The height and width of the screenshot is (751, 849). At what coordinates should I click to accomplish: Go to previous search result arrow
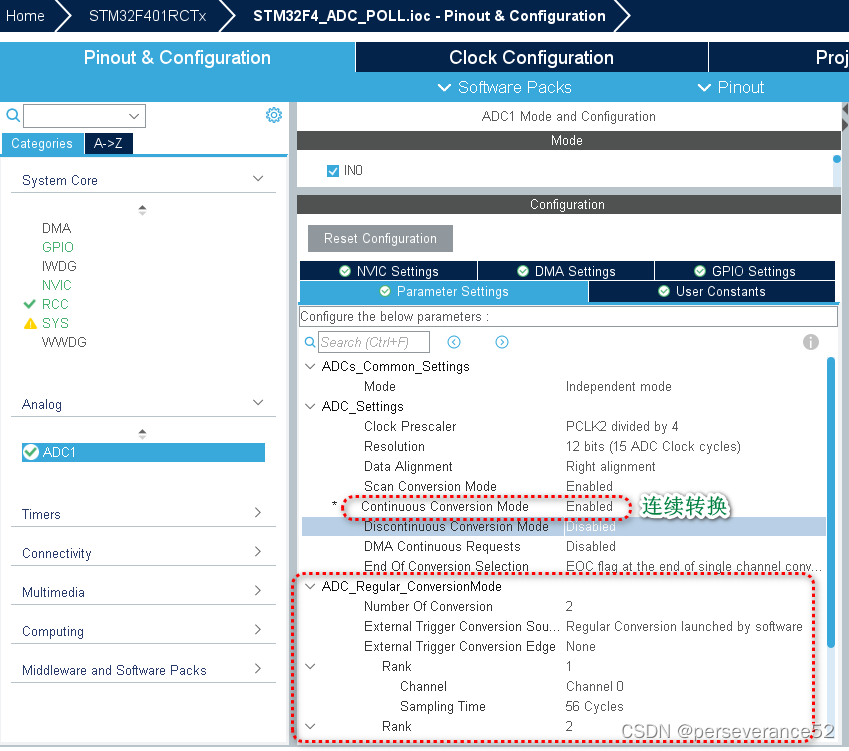(454, 342)
